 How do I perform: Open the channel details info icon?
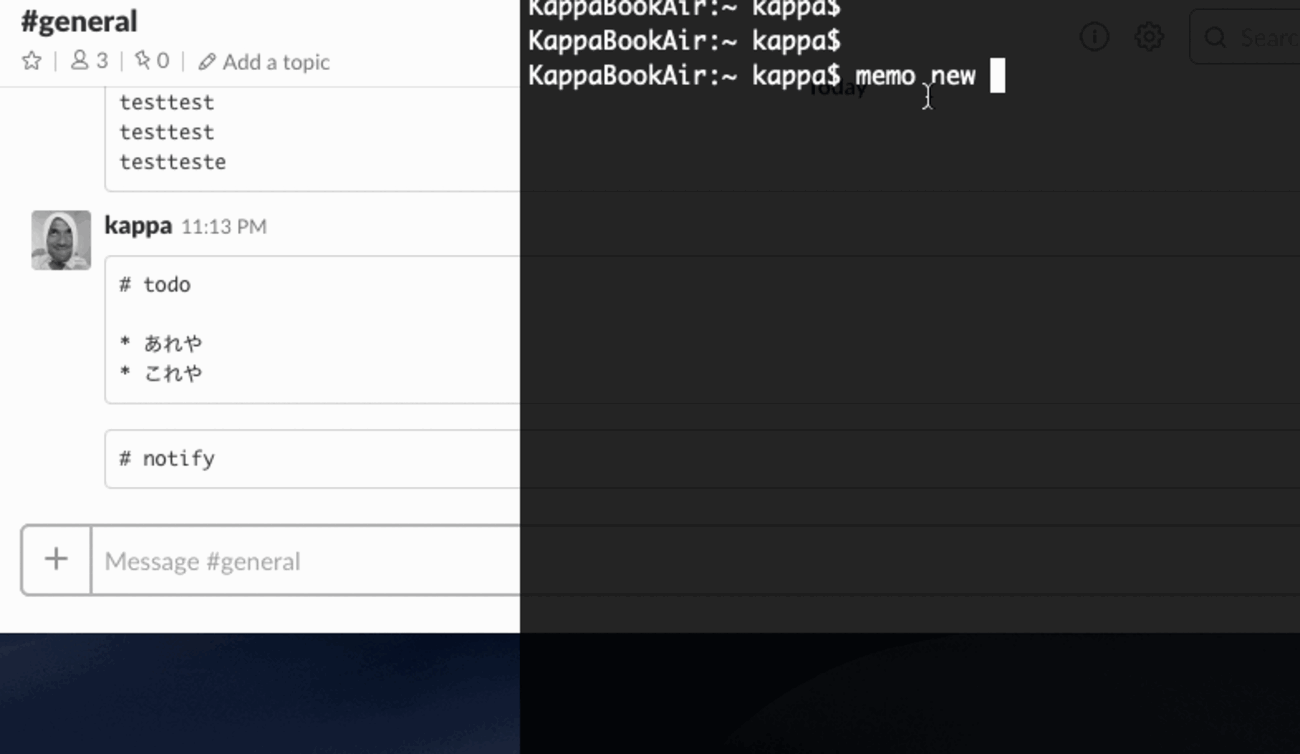pos(1094,37)
